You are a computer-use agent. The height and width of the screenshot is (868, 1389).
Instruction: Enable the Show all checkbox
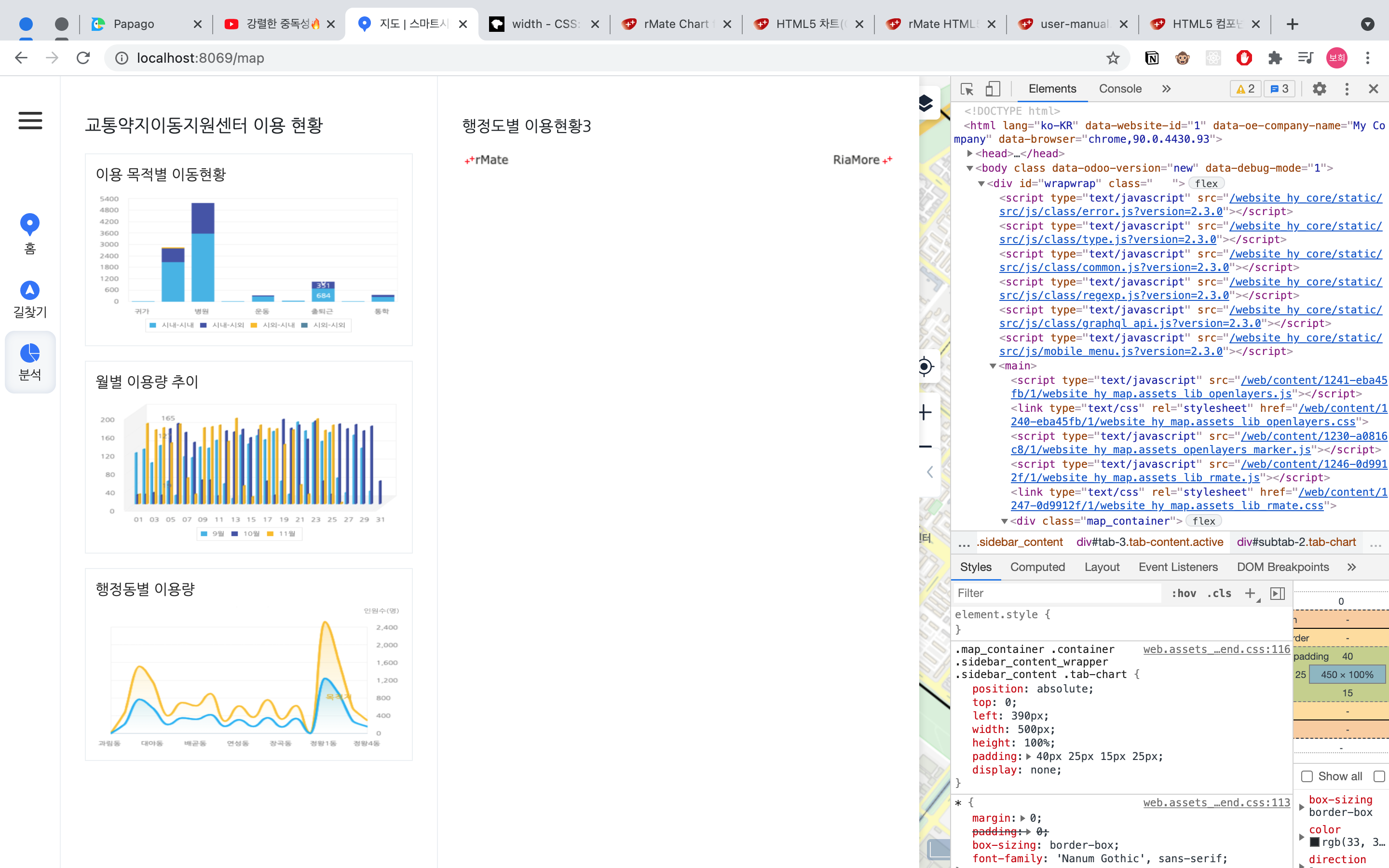click(x=1307, y=777)
